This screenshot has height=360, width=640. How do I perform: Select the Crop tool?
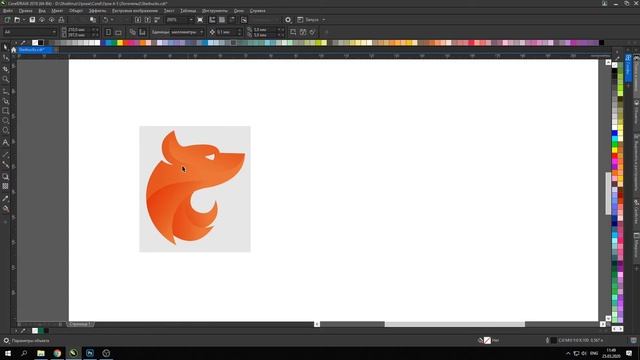pyautogui.click(x=5, y=69)
